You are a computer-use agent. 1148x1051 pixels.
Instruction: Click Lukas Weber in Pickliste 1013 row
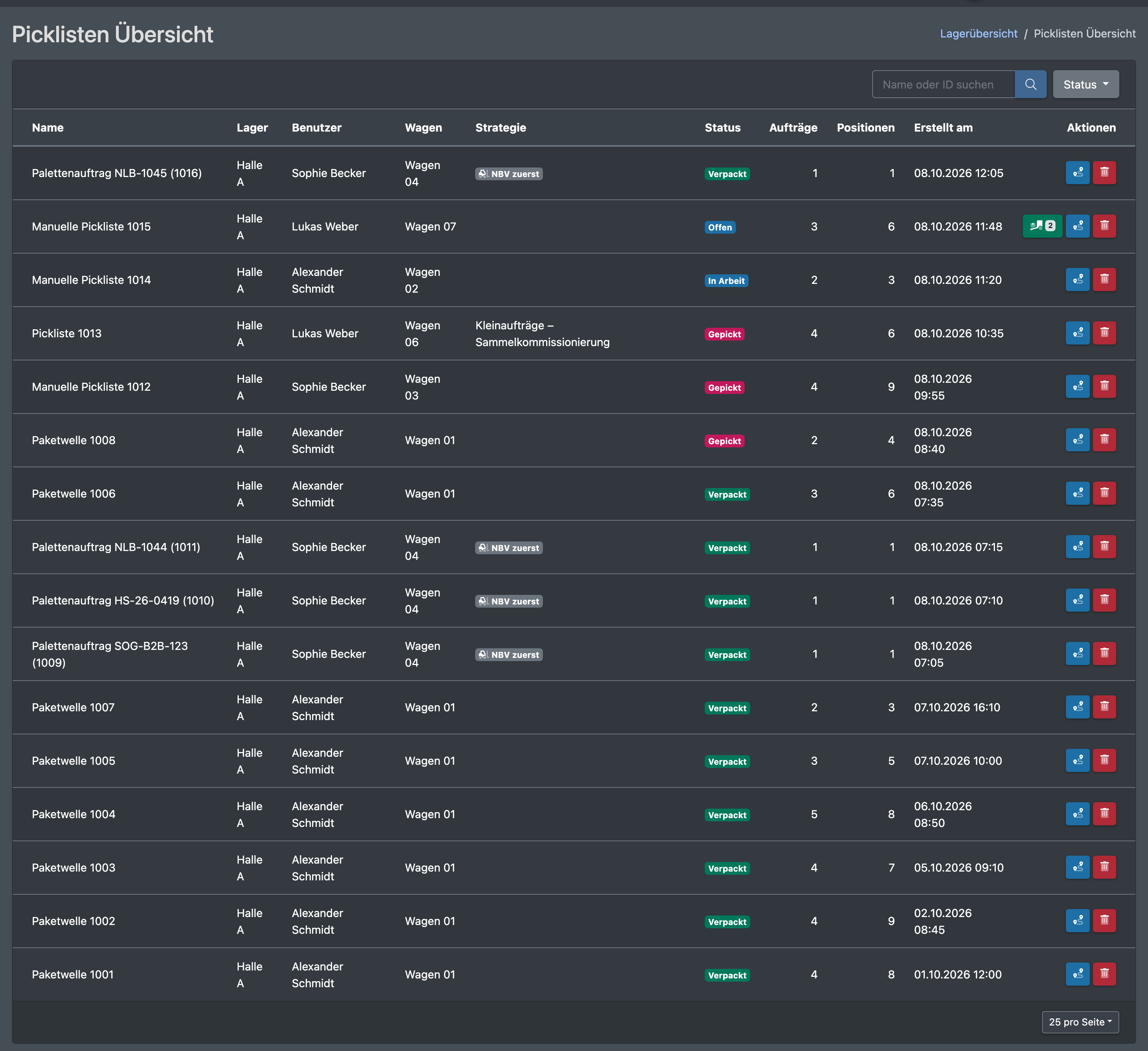[324, 333]
